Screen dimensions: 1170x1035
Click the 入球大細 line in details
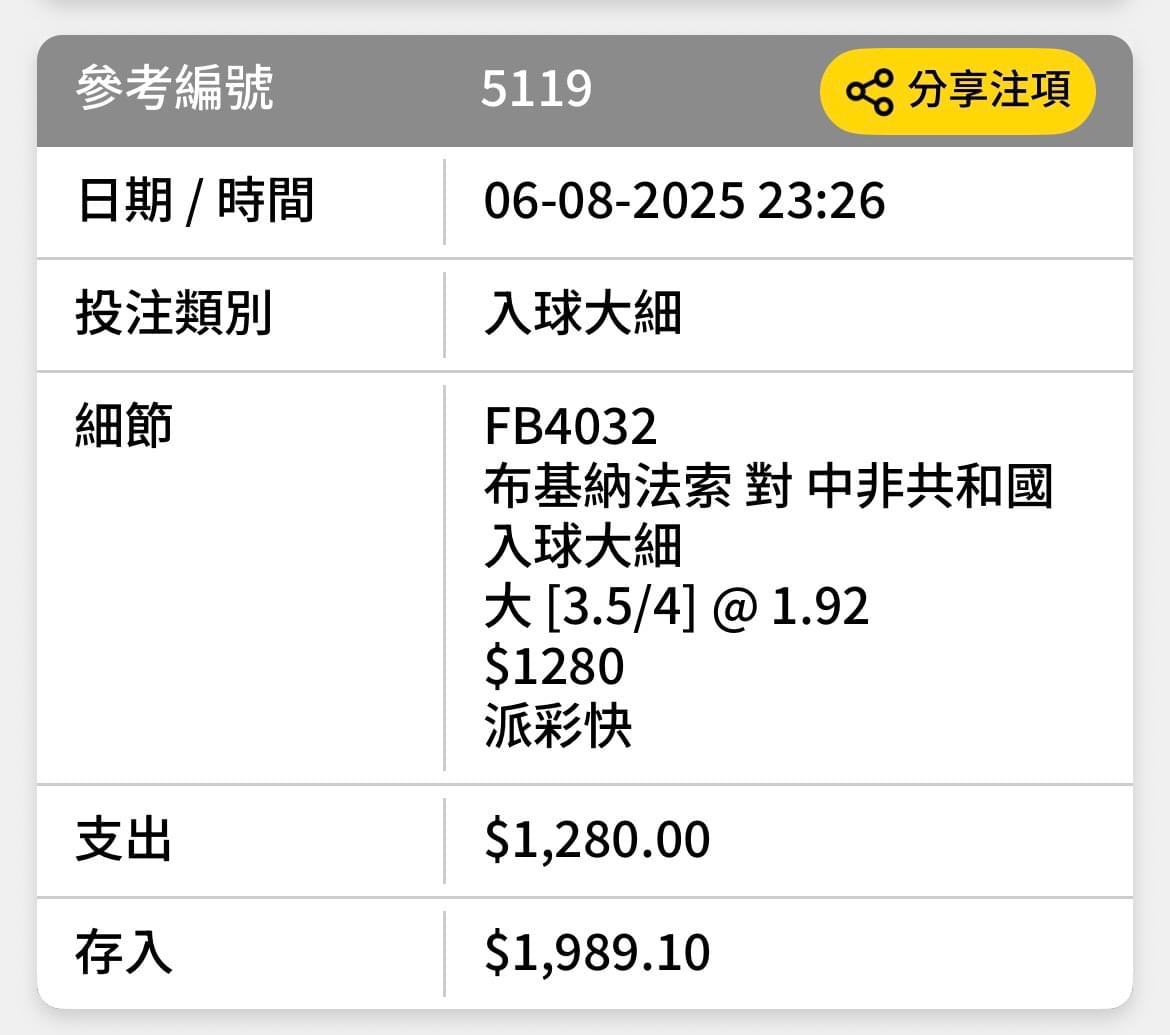583,545
